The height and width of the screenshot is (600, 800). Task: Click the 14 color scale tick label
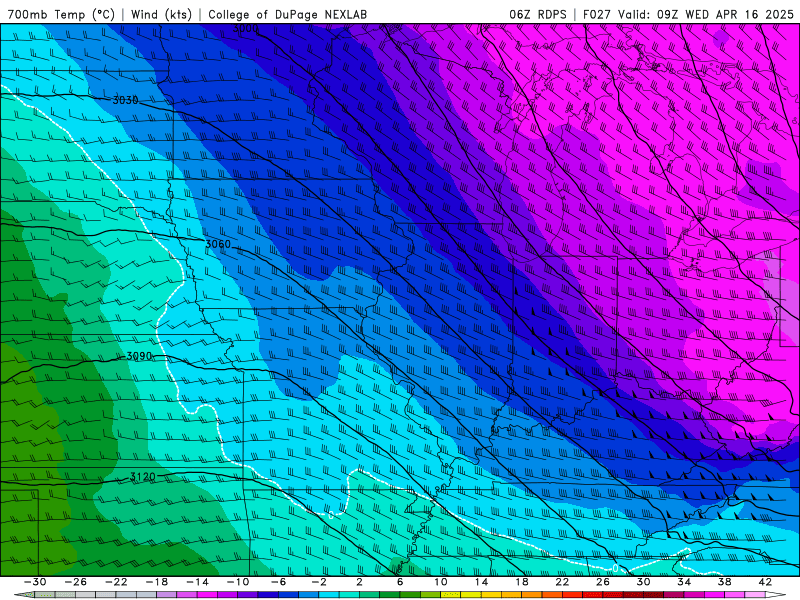coord(481,582)
